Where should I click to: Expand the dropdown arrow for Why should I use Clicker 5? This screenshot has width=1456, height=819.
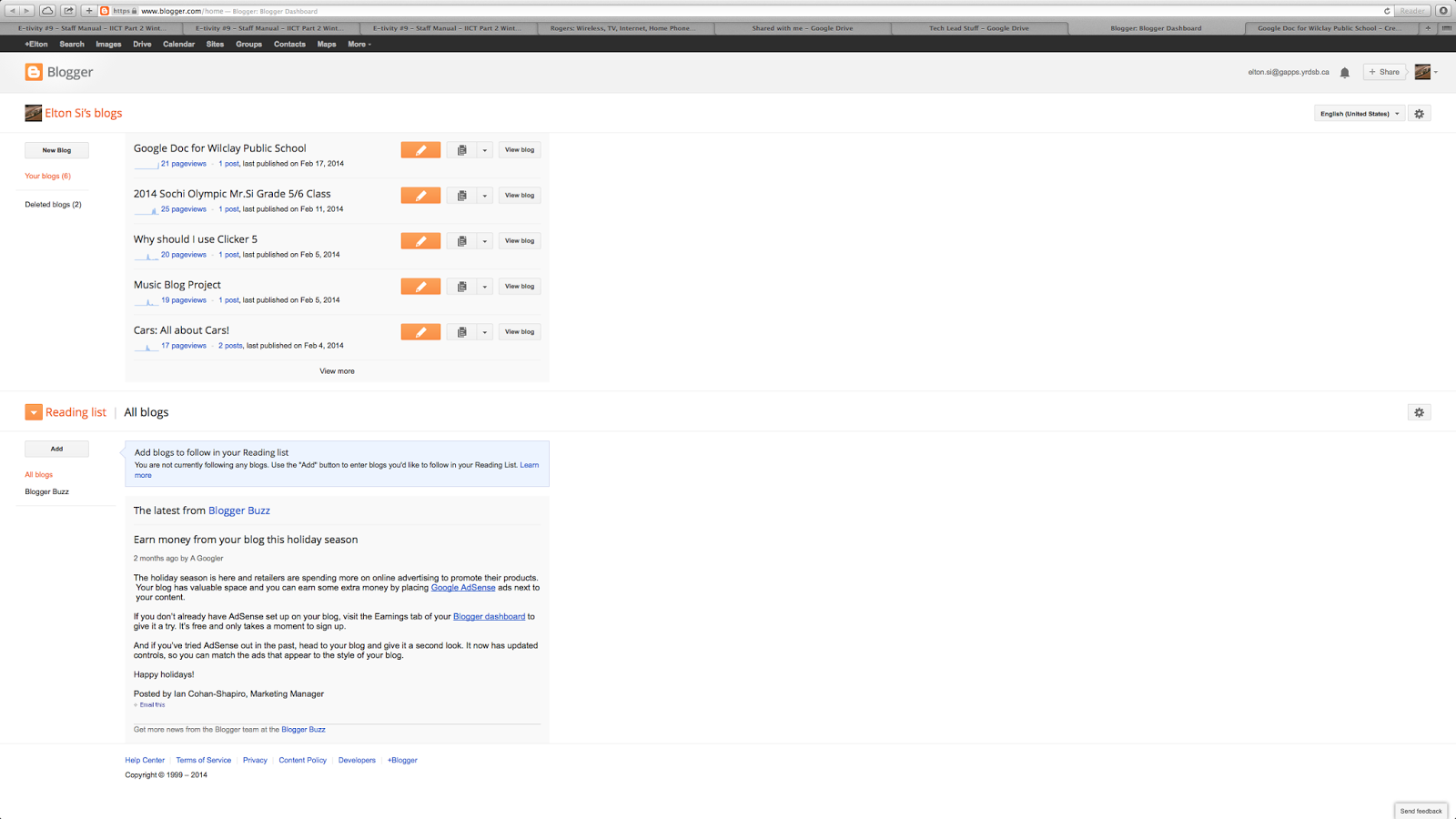[485, 241]
